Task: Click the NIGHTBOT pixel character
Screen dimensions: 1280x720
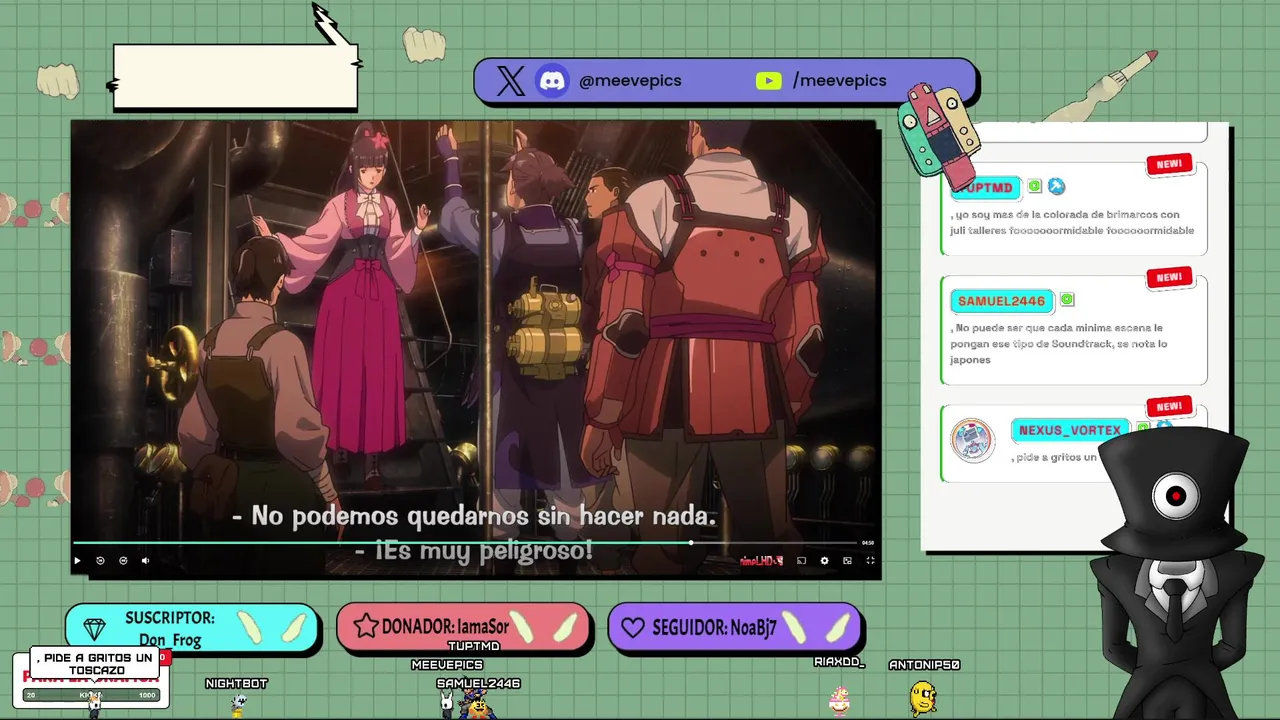Action: pos(238,704)
